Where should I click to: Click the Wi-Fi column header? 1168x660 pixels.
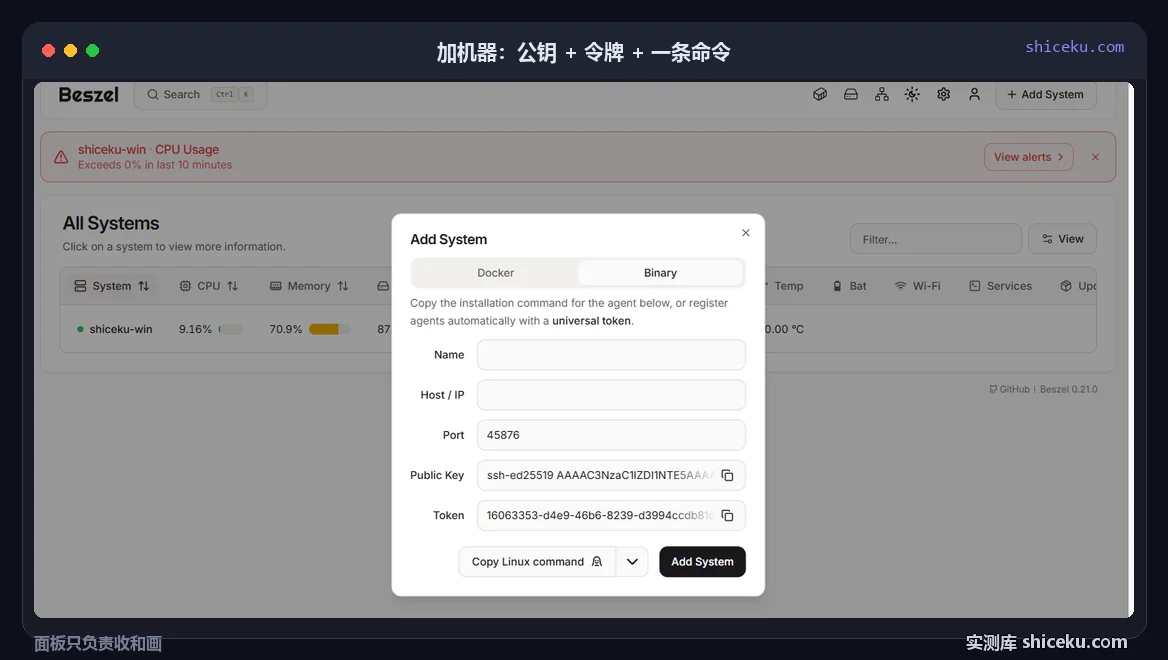918,286
